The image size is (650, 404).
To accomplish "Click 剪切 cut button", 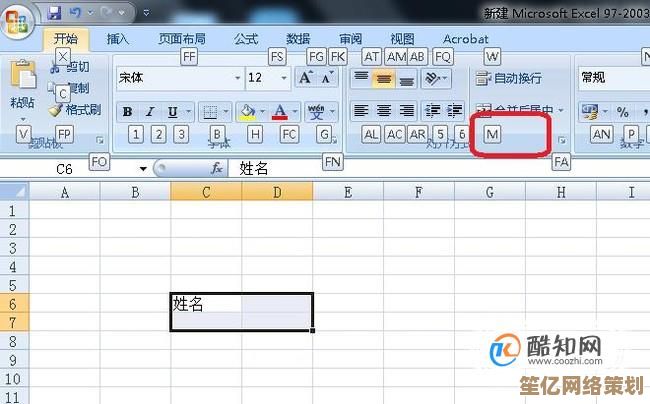I will point(70,67).
